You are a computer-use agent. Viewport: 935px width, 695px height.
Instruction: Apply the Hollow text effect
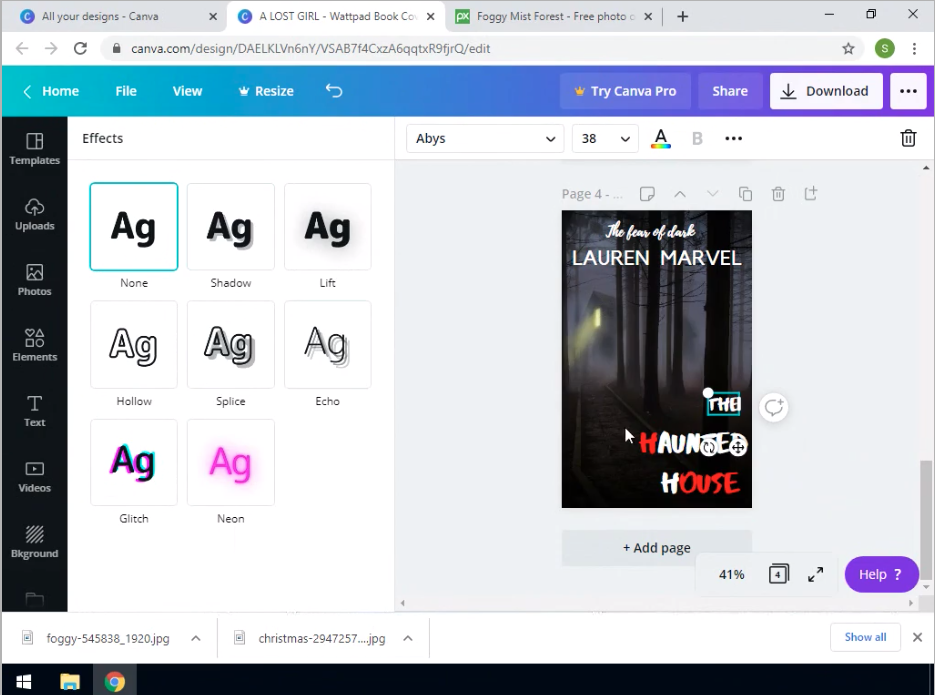click(x=134, y=345)
